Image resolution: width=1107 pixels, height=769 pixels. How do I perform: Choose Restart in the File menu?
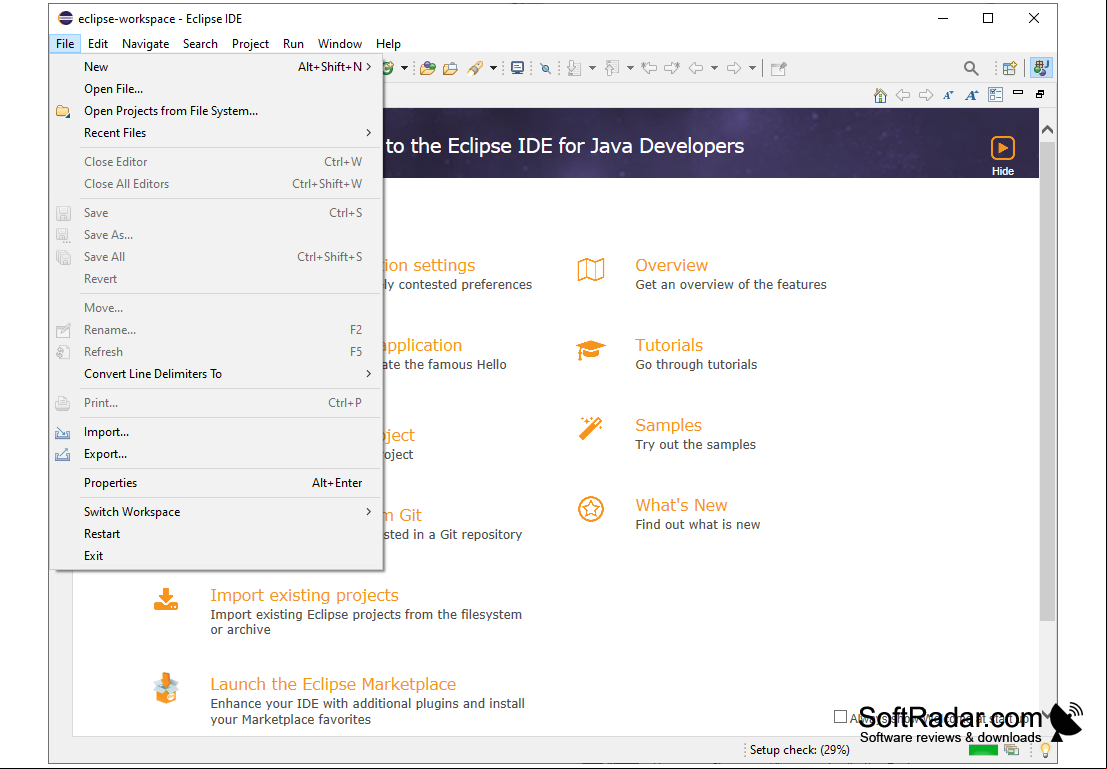click(x=217, y=534)
